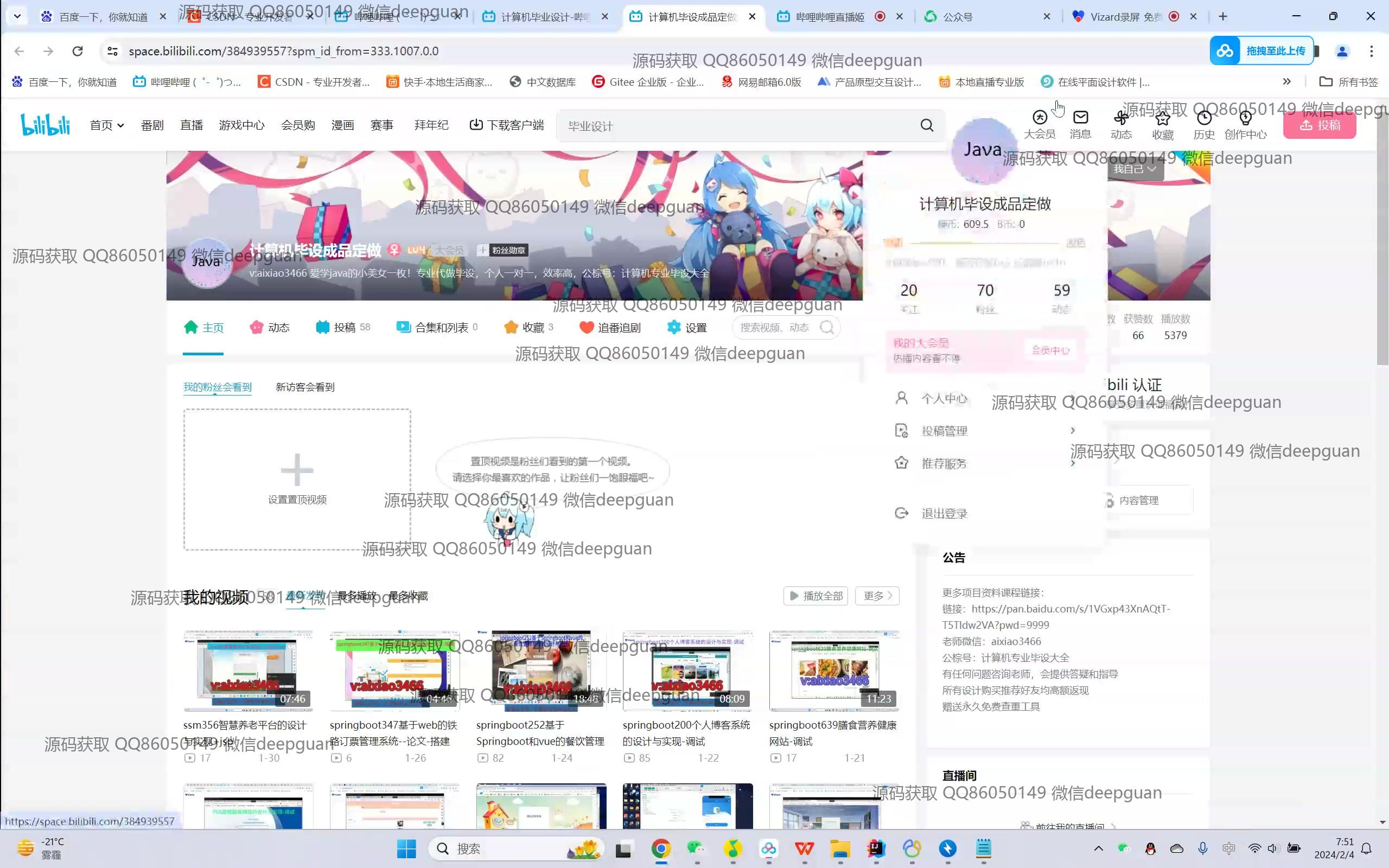Open the springboot347 铁路订票 video thumbnail
1389x868 pixels.
(x=394, y=671)
